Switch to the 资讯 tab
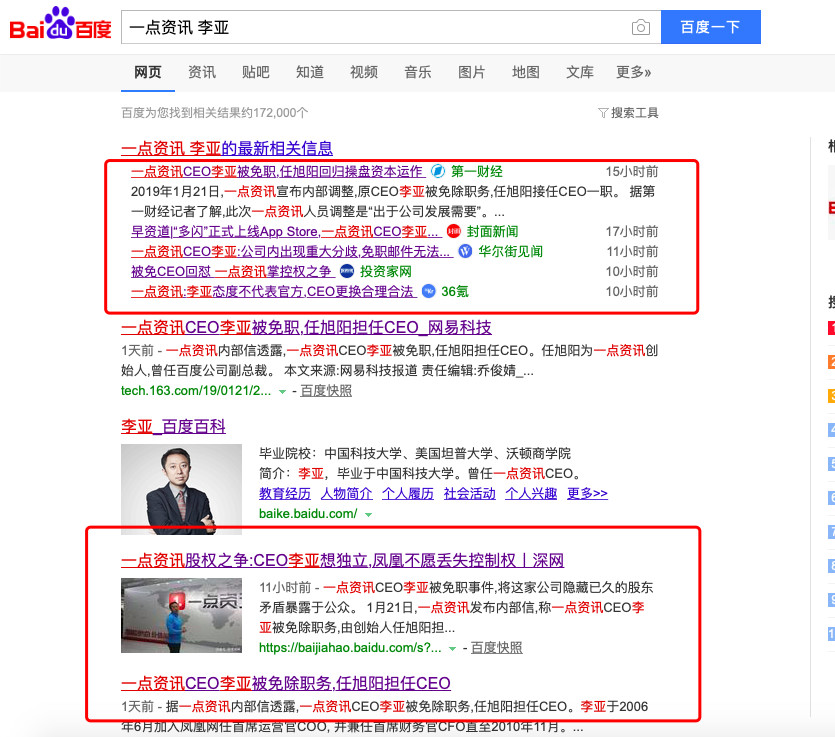835x737 pixels. point(202,72)
